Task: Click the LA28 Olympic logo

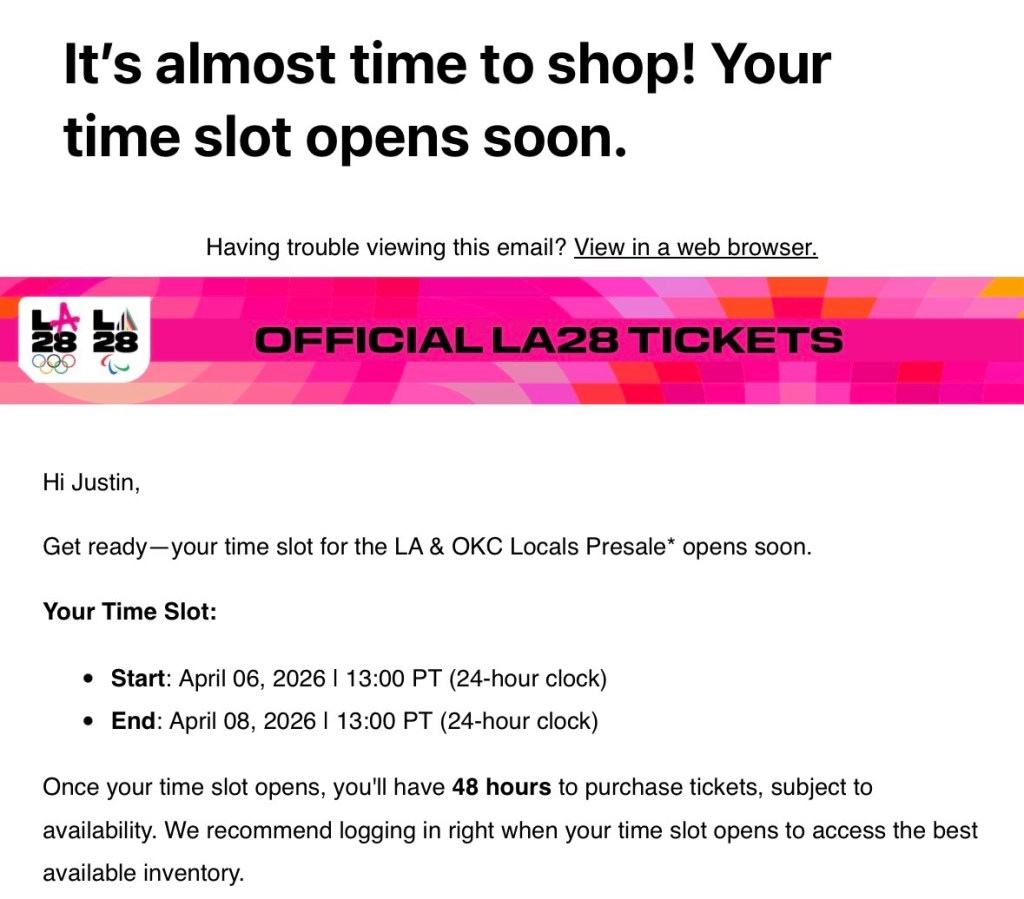Action: pos(54,333)
